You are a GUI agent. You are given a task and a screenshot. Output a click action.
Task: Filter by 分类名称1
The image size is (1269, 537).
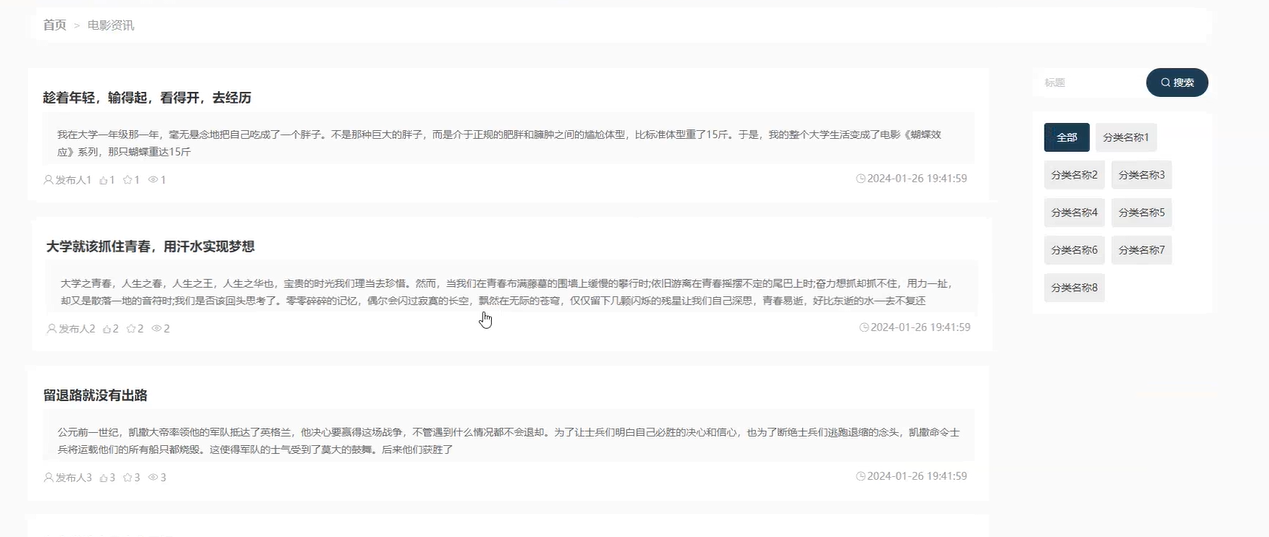pyautogui.click(x=1126, y=138)
